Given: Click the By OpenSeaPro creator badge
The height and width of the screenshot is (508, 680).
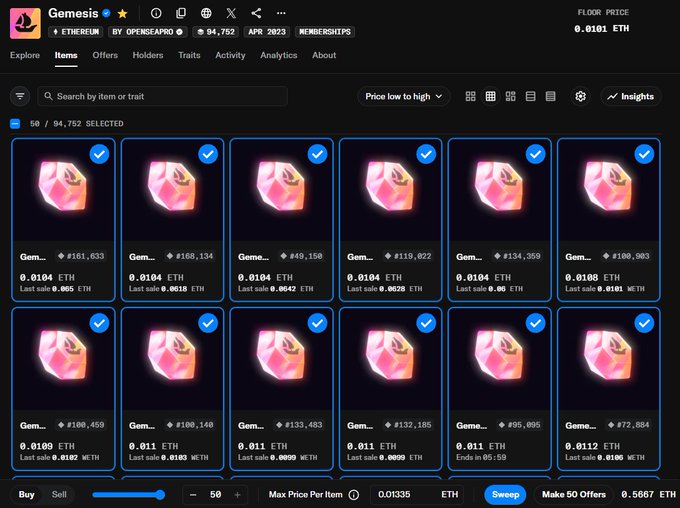Looking at the screenshot, I should [x=147, y=32].
